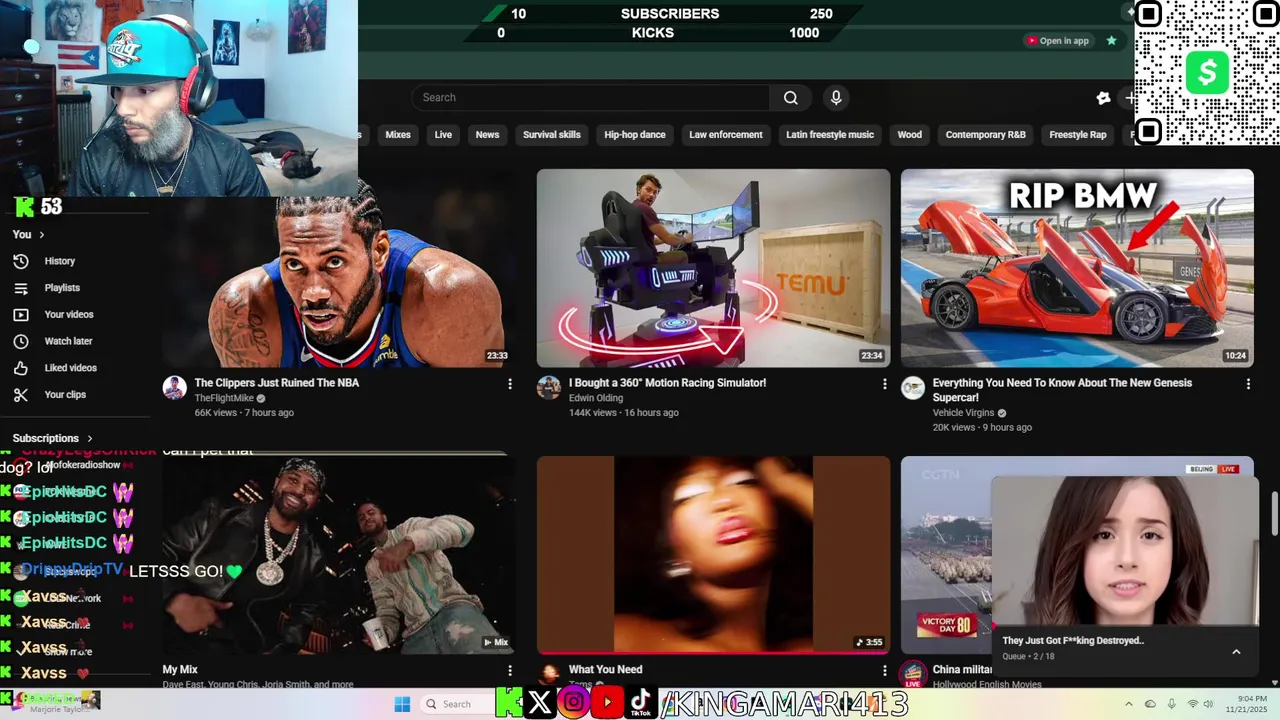This screenshot has width=1280, height=720.
Task: Click the vertical page scrollbar thumb
Action: pyautogui.click(x=1274, y=514)
